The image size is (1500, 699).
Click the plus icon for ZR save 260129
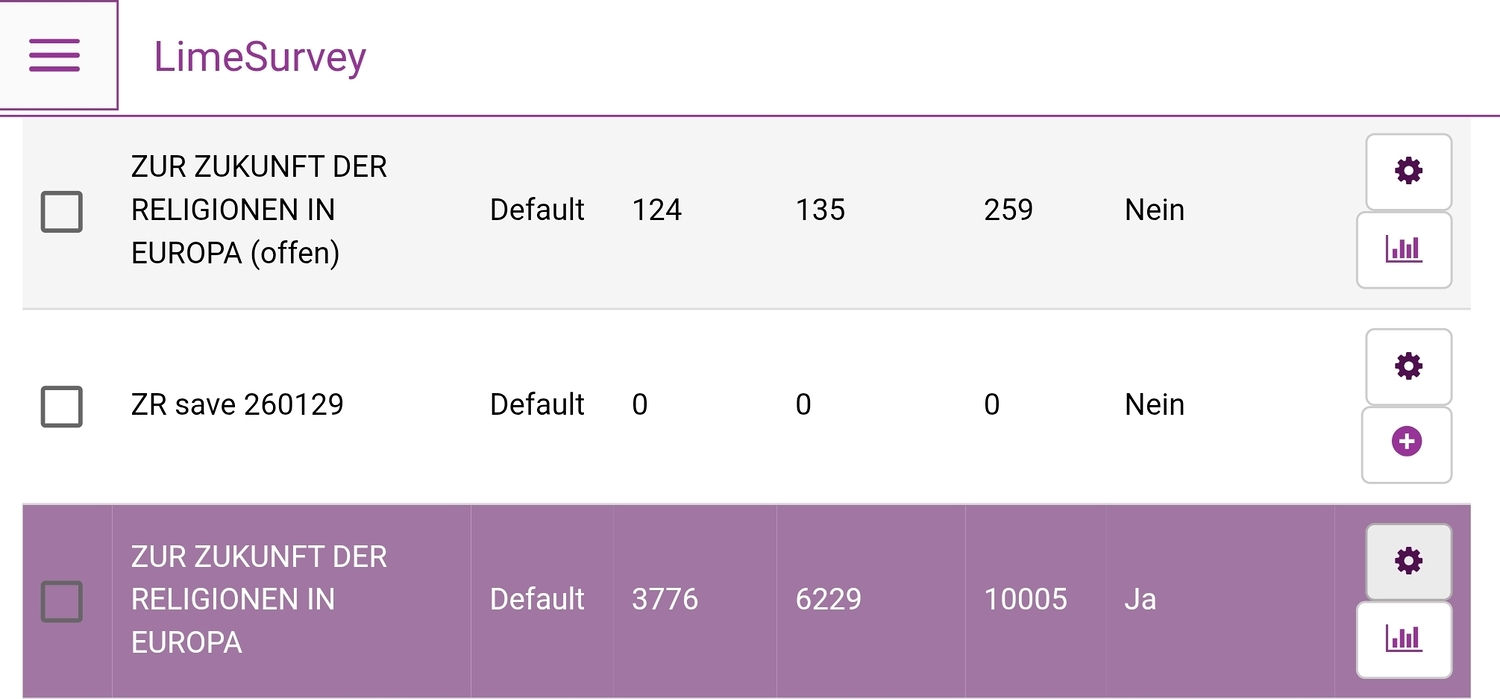[x=1406, y=442]
